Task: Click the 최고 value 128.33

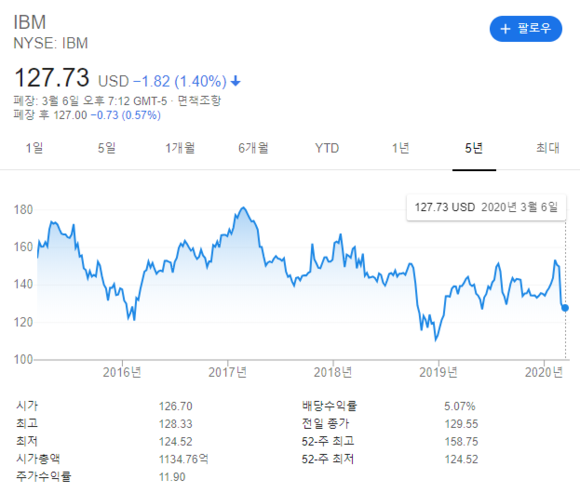Action: (176, 424)
